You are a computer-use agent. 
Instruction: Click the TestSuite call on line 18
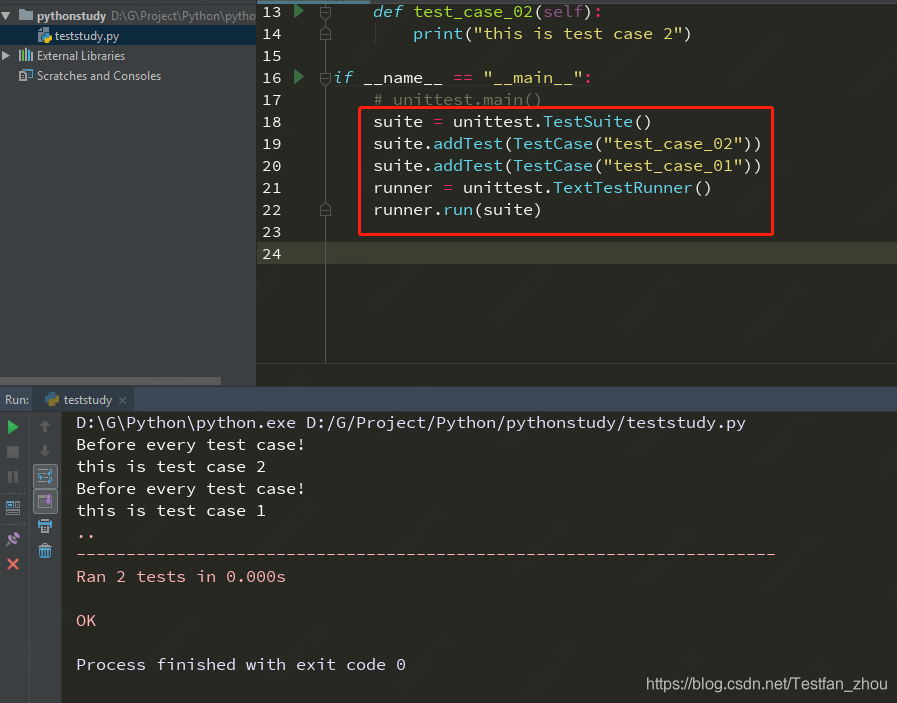coord(597,122)
